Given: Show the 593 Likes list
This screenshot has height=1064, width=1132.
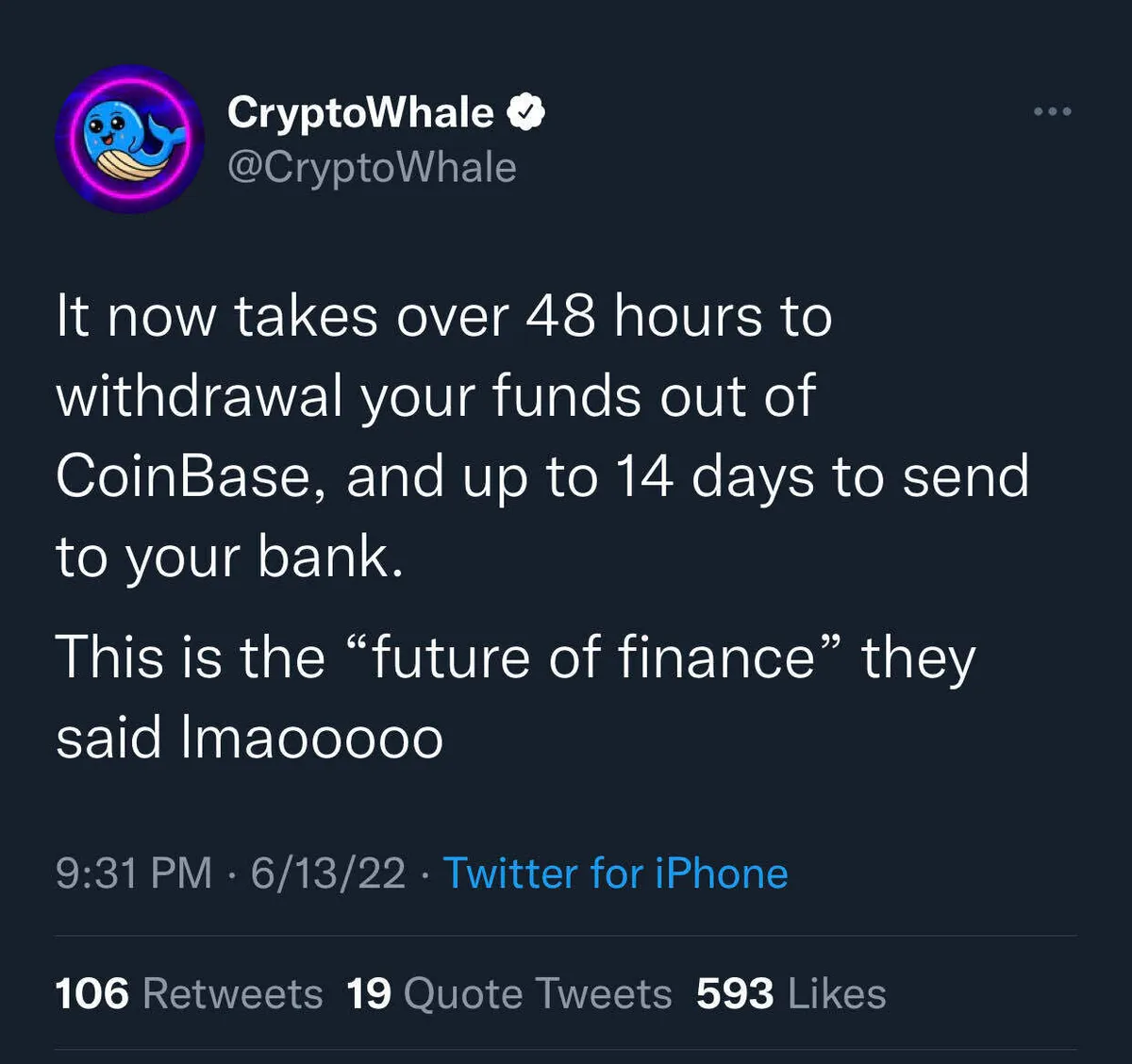Looking at the screenshot, I should (x=791, y=993).
